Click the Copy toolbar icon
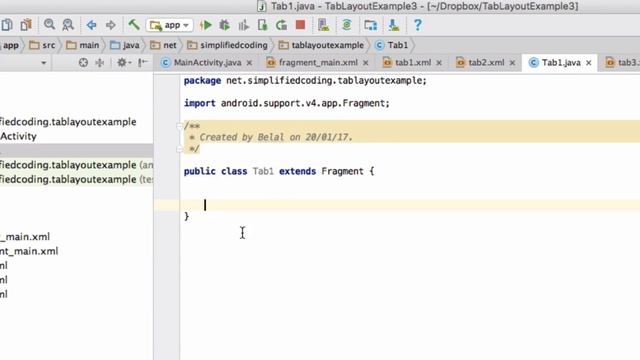 click(7, 25)
